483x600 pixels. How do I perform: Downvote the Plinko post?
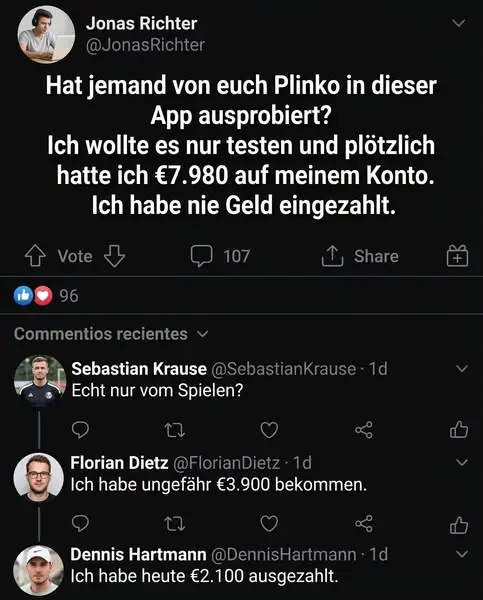(114, 256)
